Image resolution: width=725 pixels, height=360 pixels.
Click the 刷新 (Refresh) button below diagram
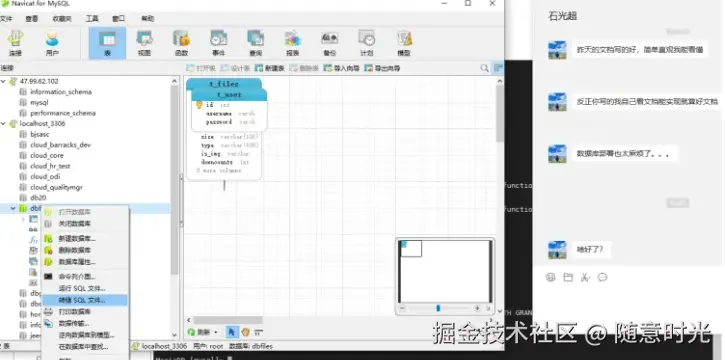click(199, 332)
